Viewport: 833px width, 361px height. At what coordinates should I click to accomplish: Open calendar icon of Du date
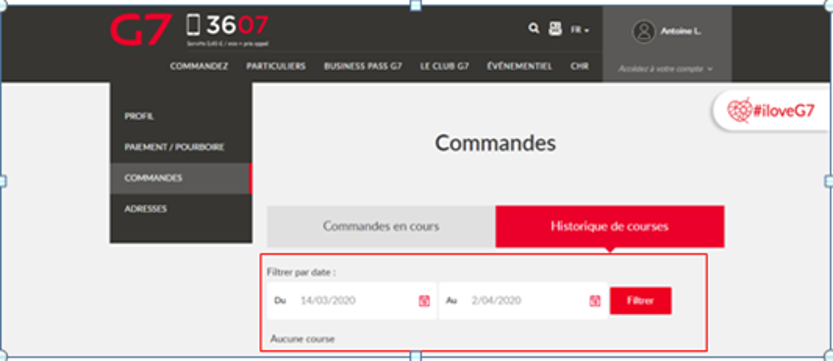(x=424, y=301)
